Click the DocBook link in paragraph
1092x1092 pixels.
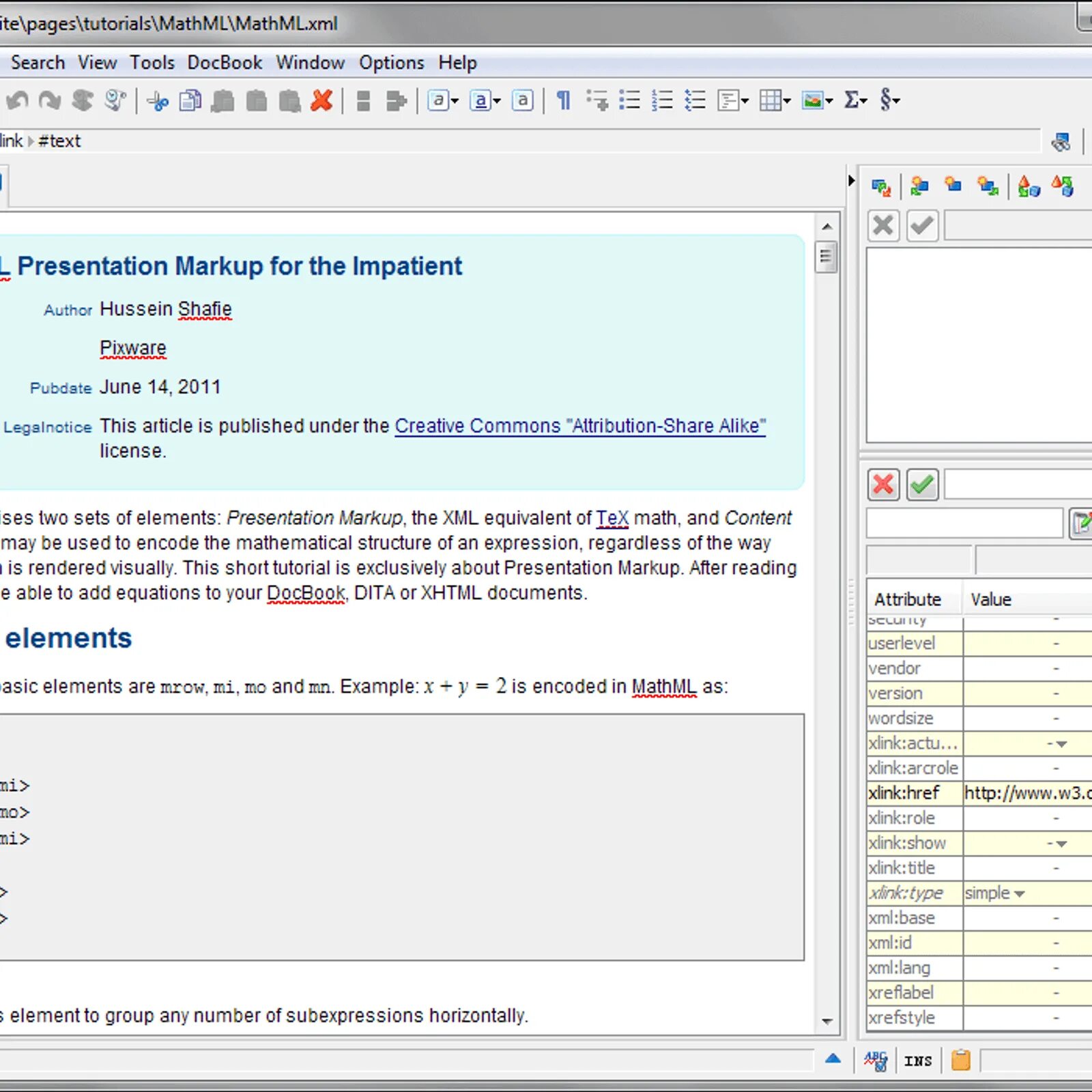306,593
